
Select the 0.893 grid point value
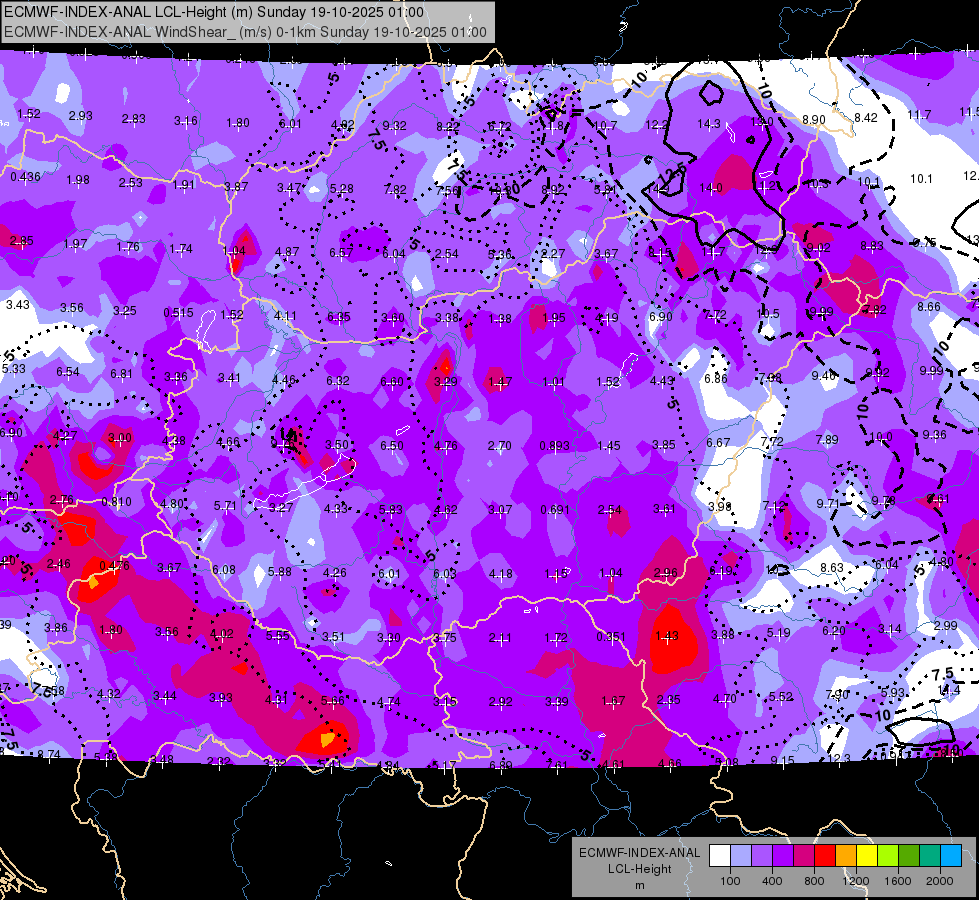pos(554,446)
